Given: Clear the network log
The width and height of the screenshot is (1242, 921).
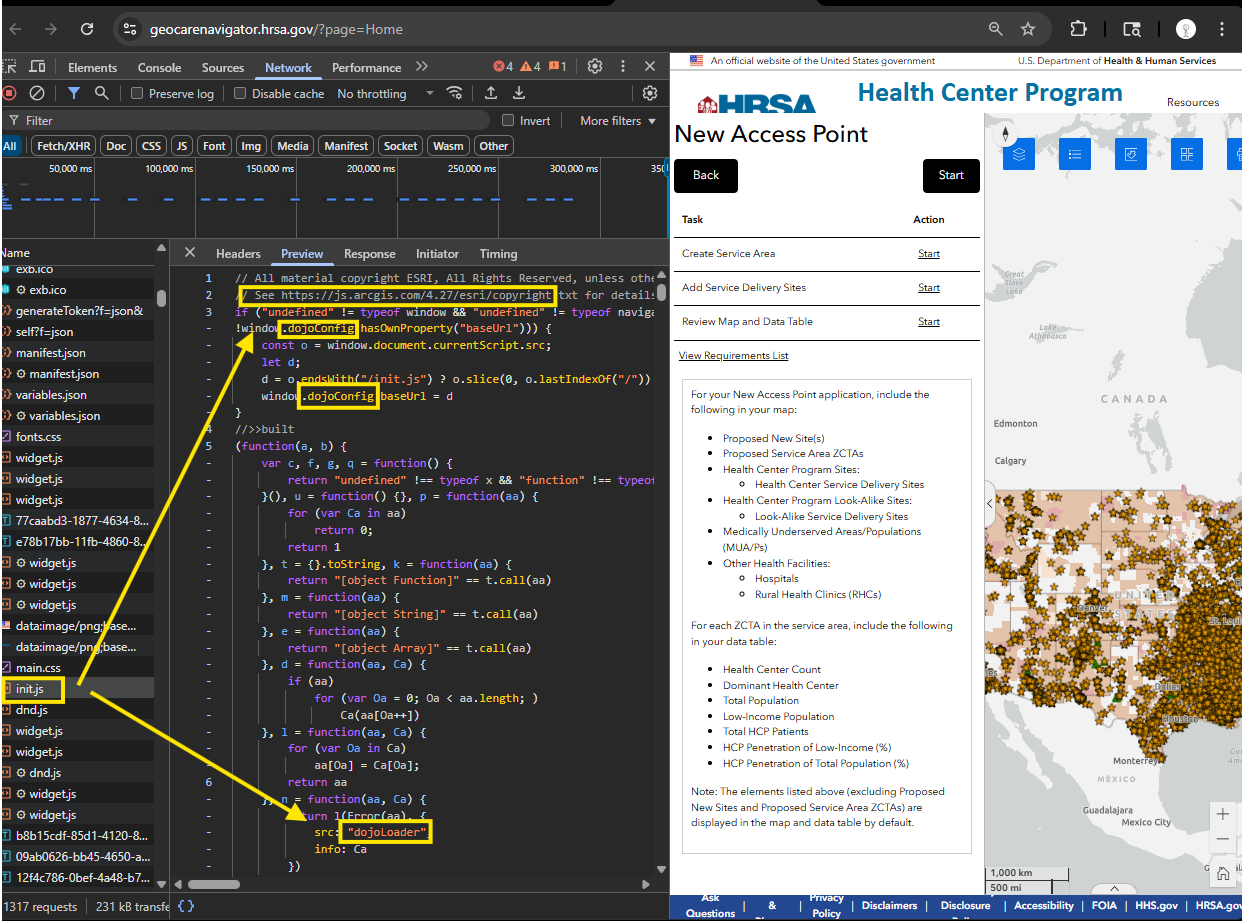Looking at the screenshot, I should tap(37, 93).
